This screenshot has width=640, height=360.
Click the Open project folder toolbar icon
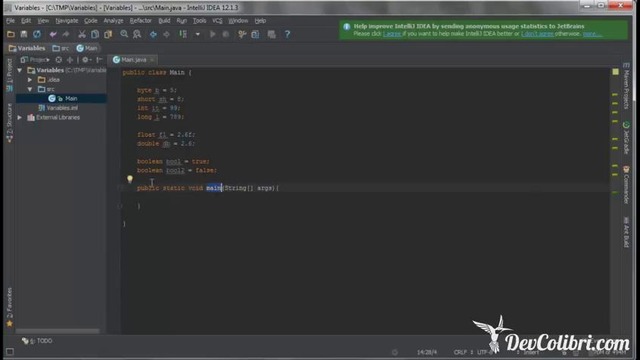click(11, 34)
